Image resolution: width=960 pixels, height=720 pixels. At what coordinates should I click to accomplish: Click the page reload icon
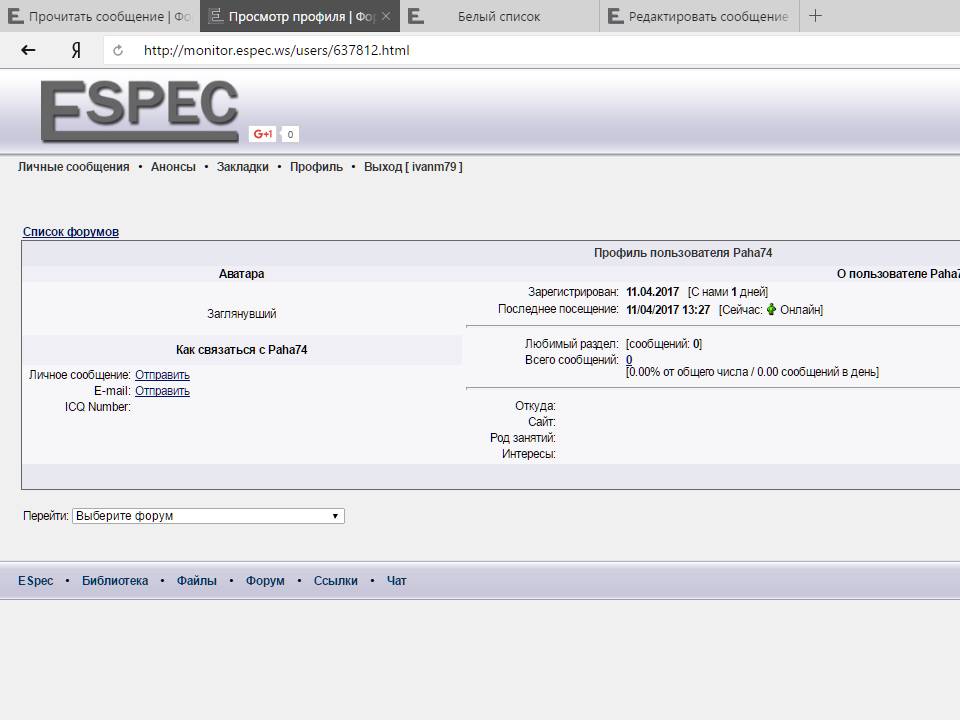118,50
